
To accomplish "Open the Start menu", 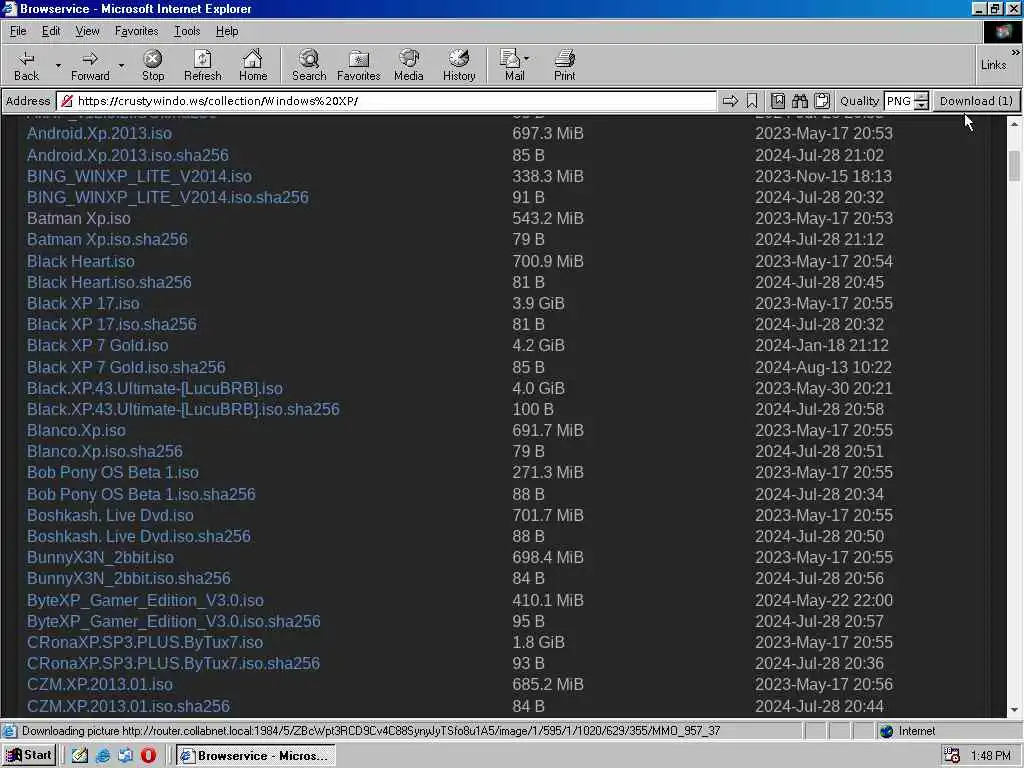I will [29, 756].
